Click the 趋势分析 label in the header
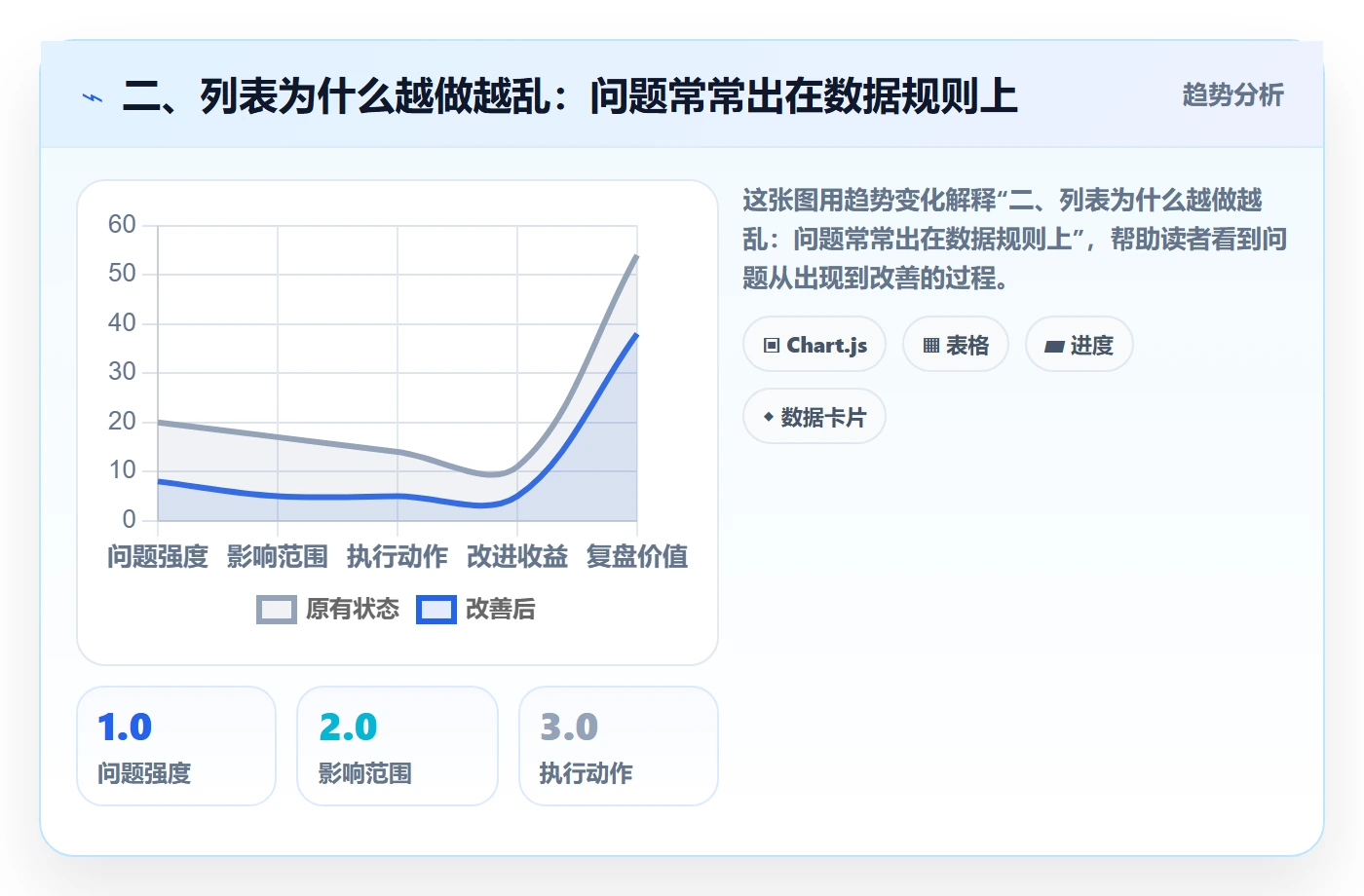This screenshot has height=896, width=1364. point(1232,95)
